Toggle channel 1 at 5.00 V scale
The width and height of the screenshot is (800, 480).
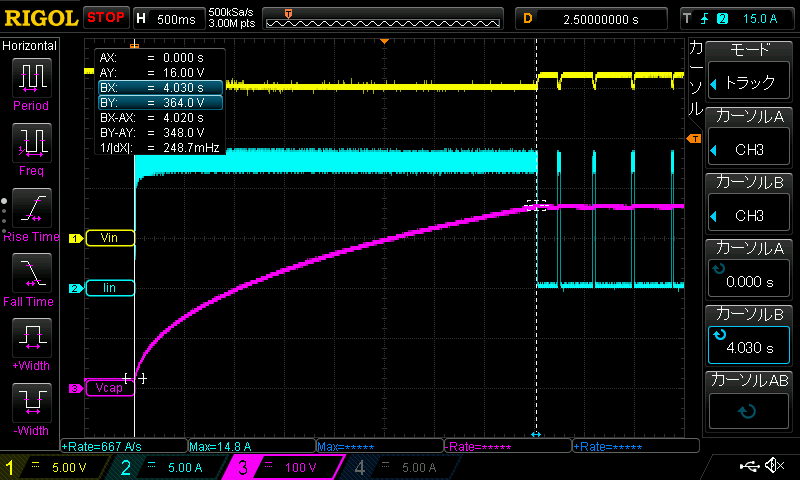point(55,467)
